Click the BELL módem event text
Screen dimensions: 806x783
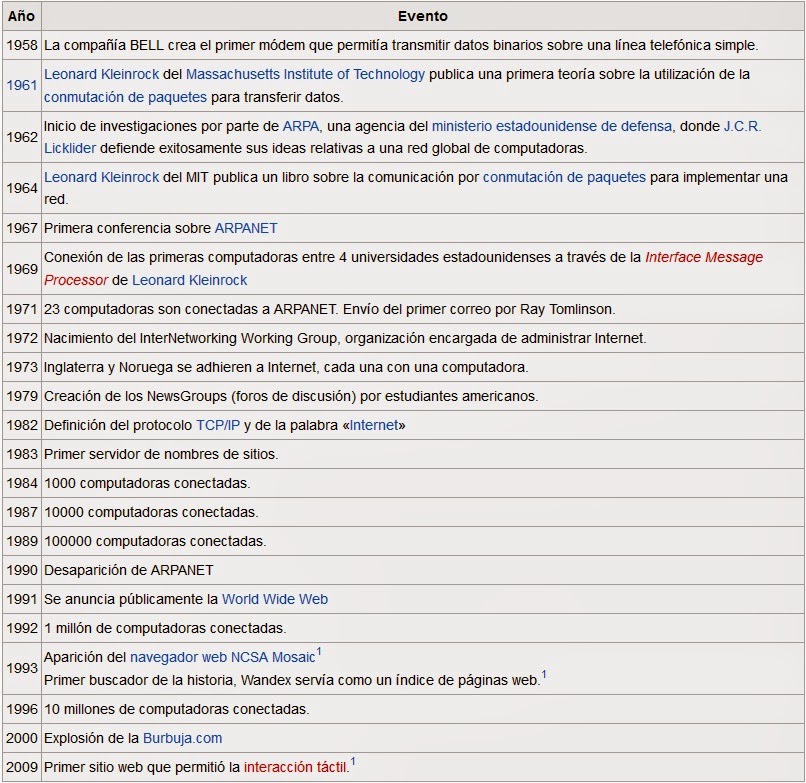[401, 45]
